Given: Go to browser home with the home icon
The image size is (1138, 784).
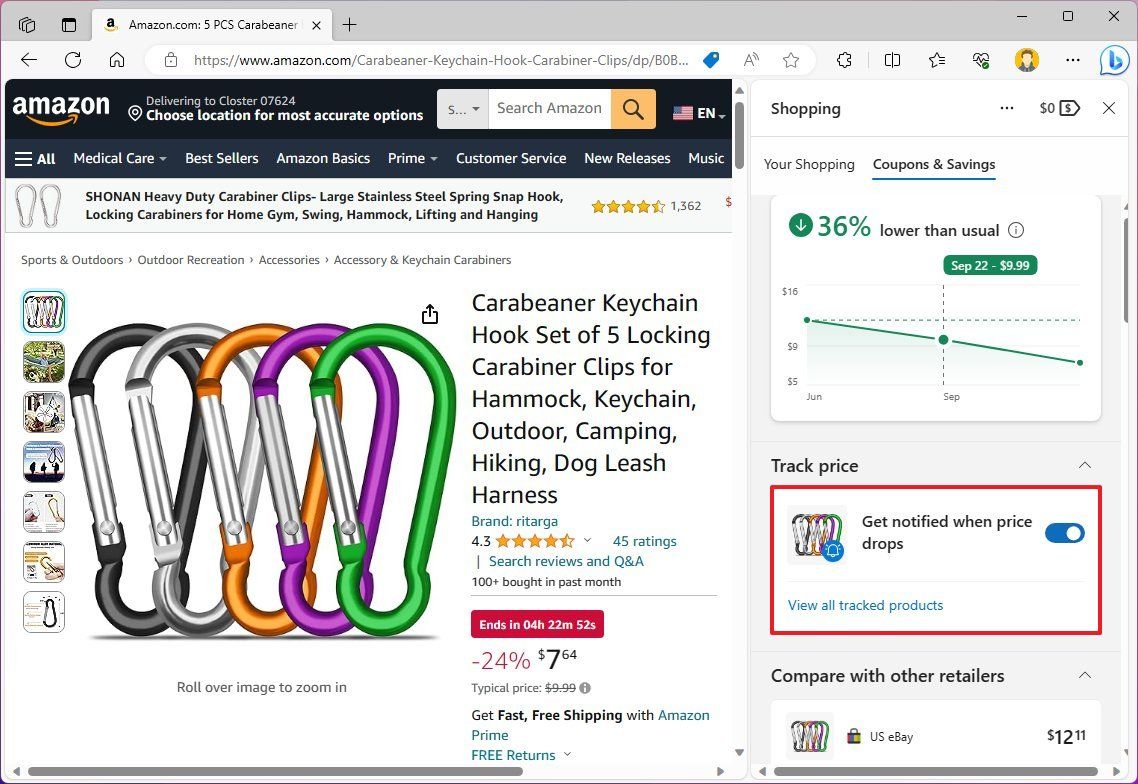Looking at the screenshot, I should click(117, 60).
